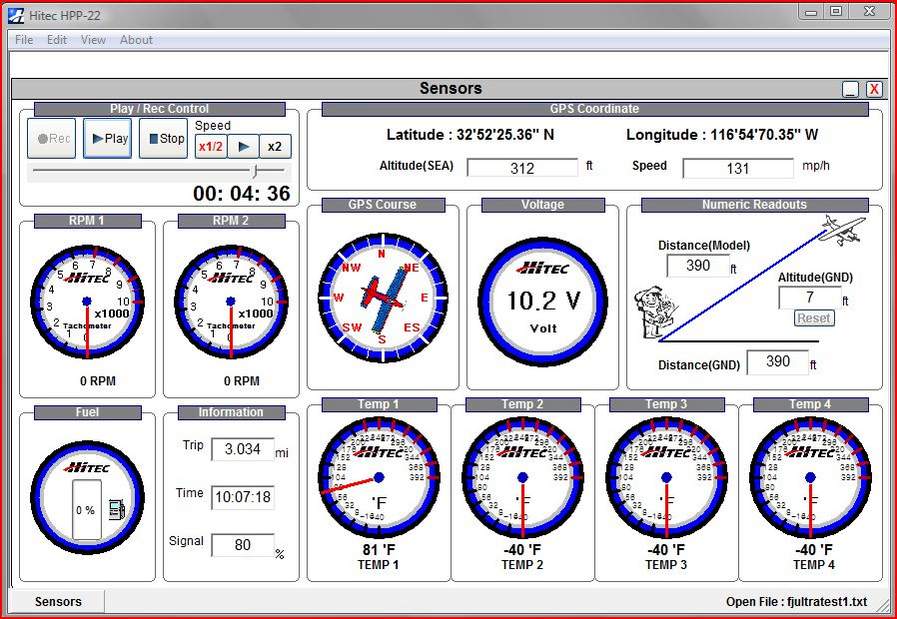This screenshot has height=619, width=897.
Task: Open the File menu
Action: click(24, 39)
